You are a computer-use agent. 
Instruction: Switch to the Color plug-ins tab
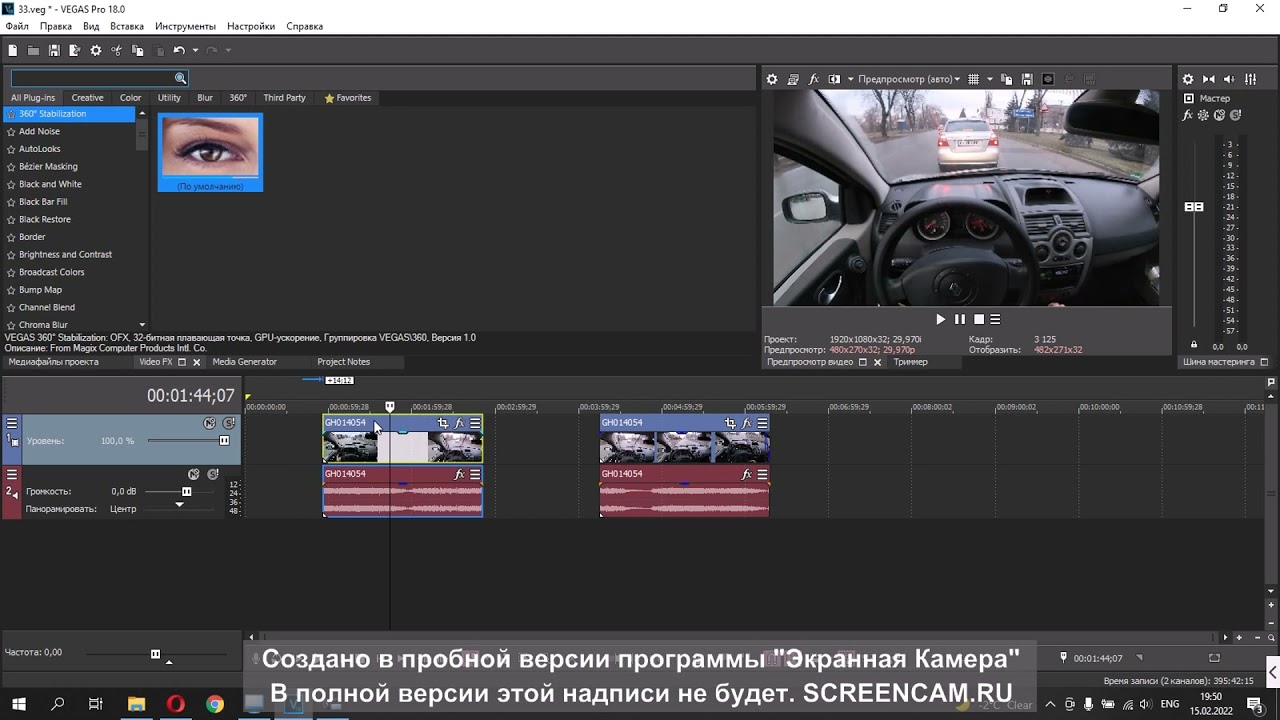click(131, 98)
